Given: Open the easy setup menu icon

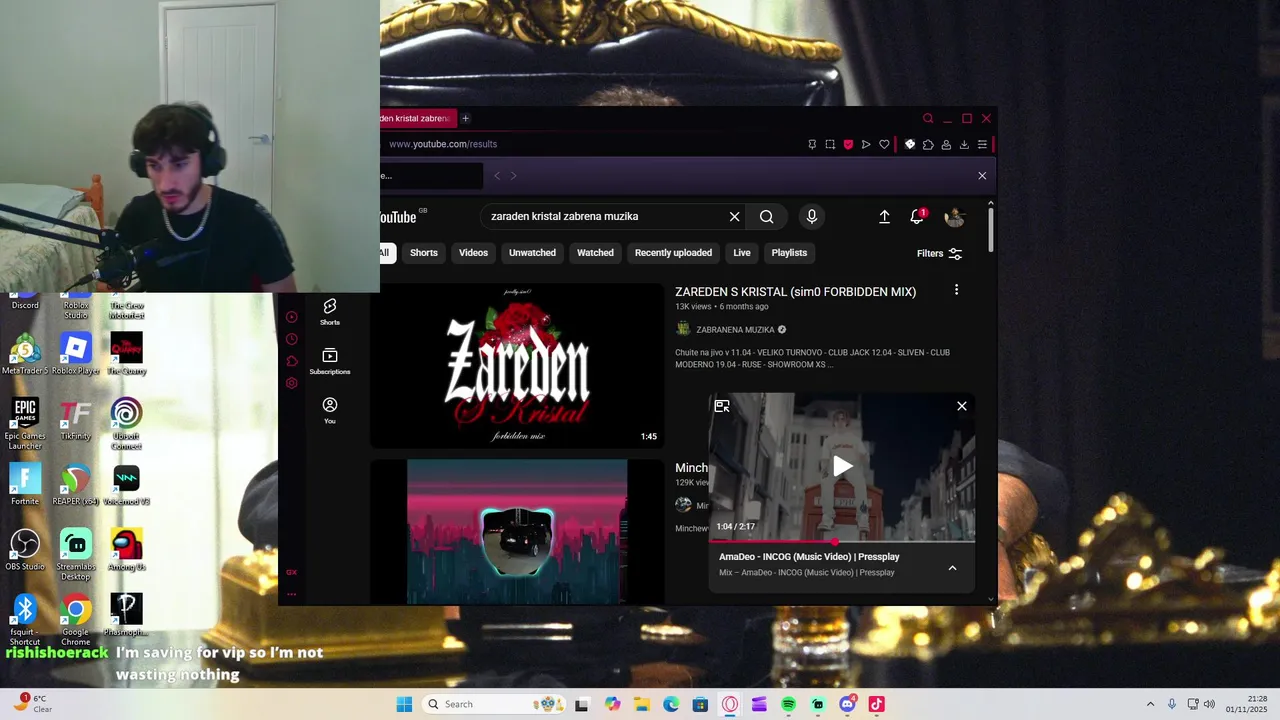Looking at the screenshot, I should (x=982, y=144).
